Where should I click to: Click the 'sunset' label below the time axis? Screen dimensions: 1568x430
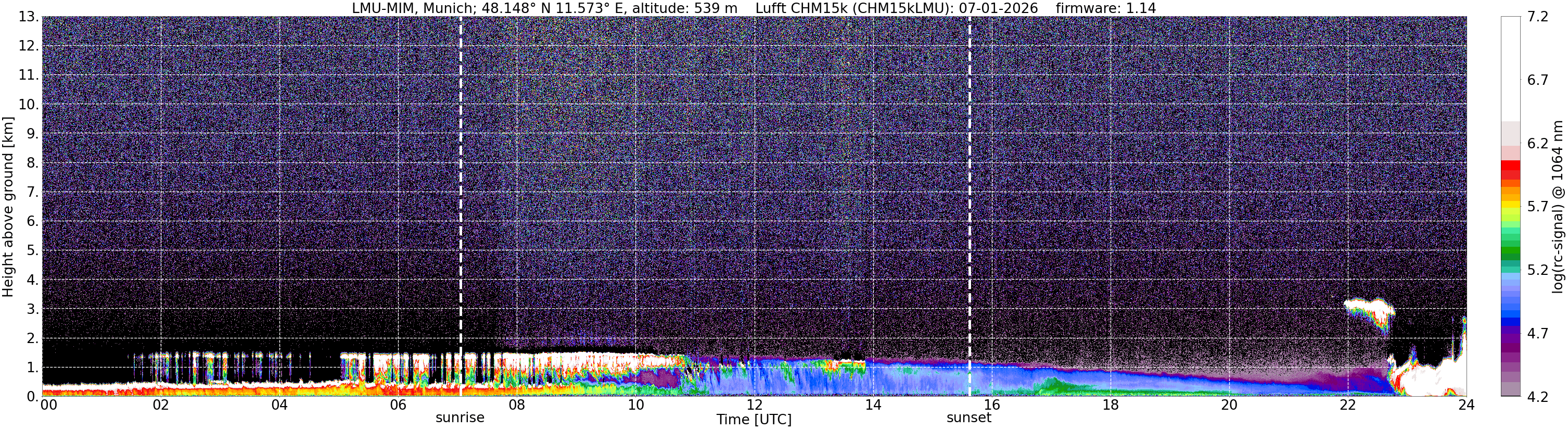click(969, 418)
